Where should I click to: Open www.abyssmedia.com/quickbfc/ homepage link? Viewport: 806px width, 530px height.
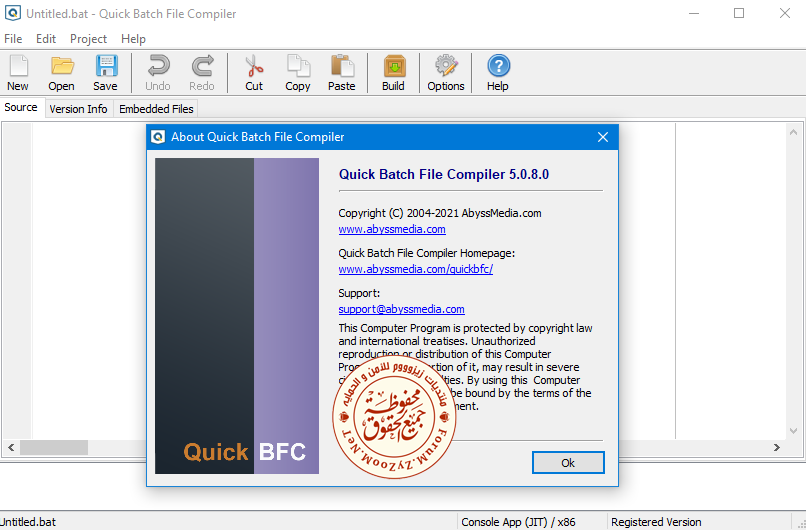[415, 269]
